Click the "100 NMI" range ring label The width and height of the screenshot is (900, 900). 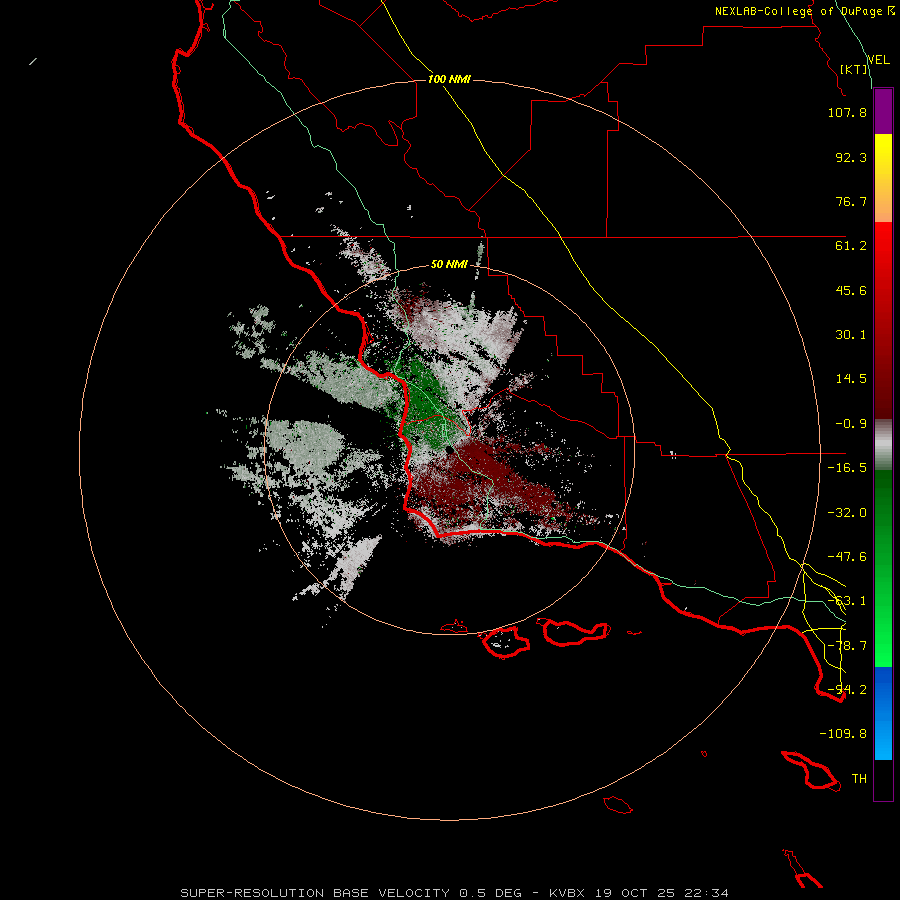449,79
